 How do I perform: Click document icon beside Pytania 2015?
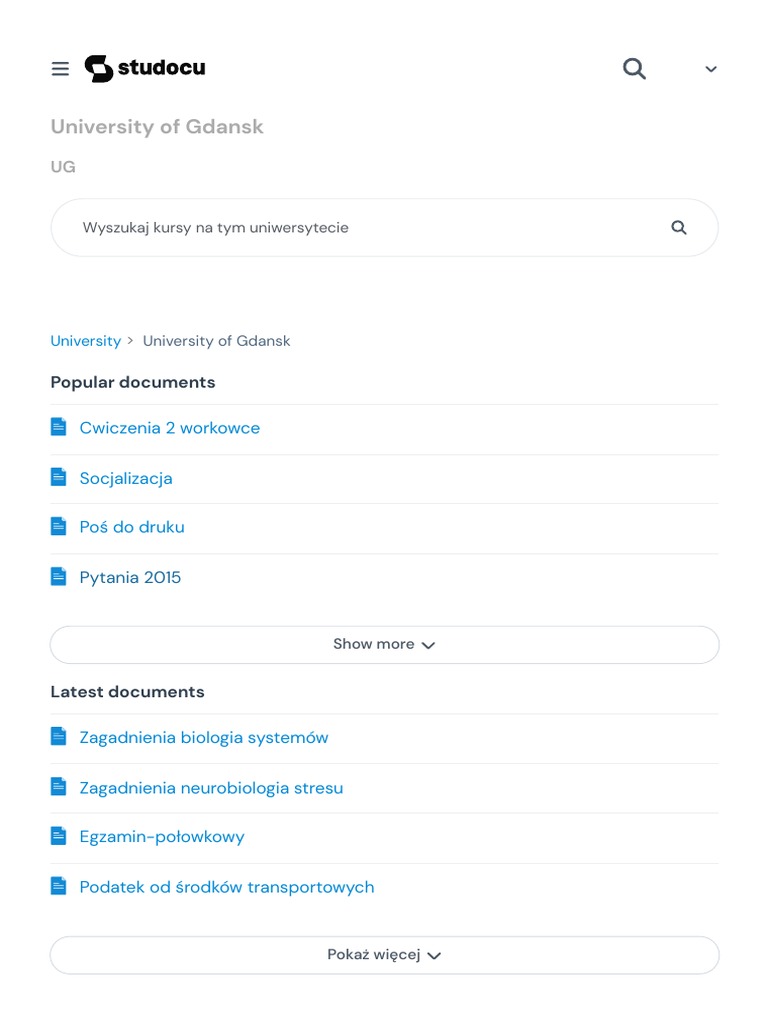click(x=59, y=576)
